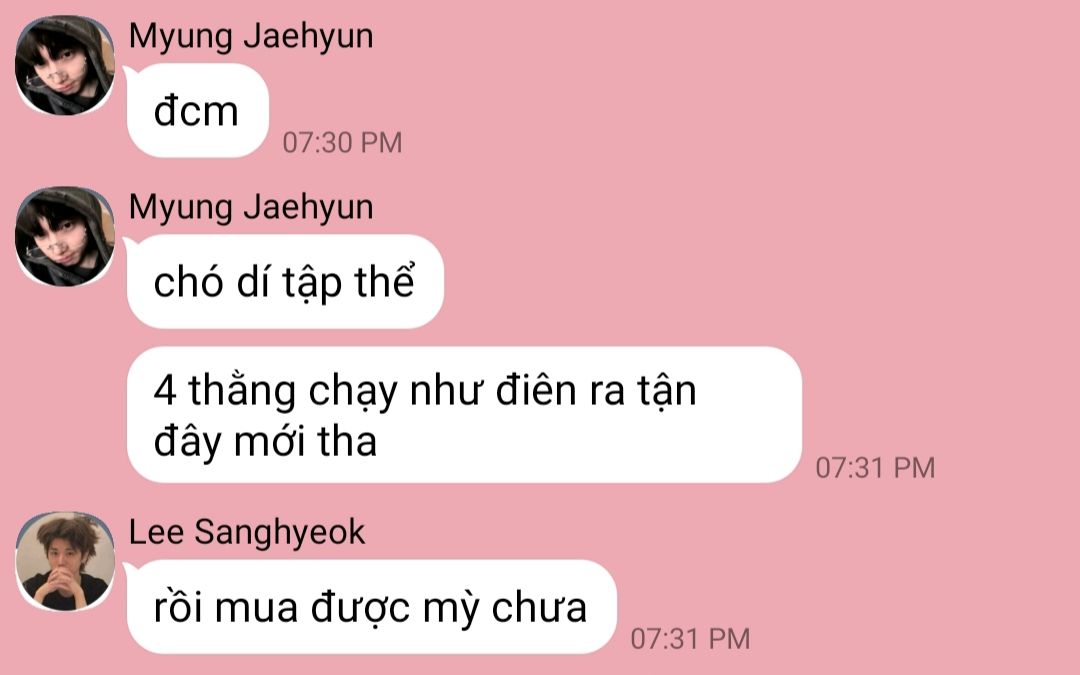Image resolution: width=1080 pixels, height=675 pixels.
Task: Open Myung Jaehyun's avatar beside "chó dí tập thể"
Action: (65, 236)
